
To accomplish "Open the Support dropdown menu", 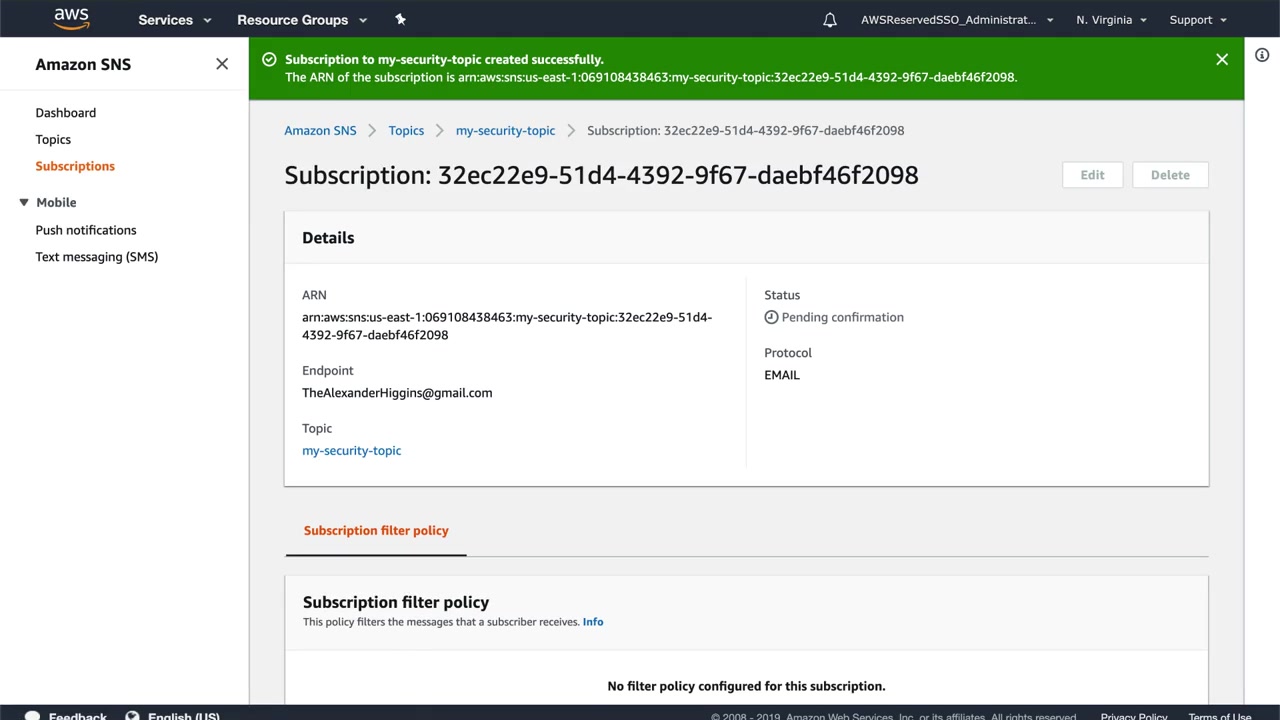I will pos(1197,20).
